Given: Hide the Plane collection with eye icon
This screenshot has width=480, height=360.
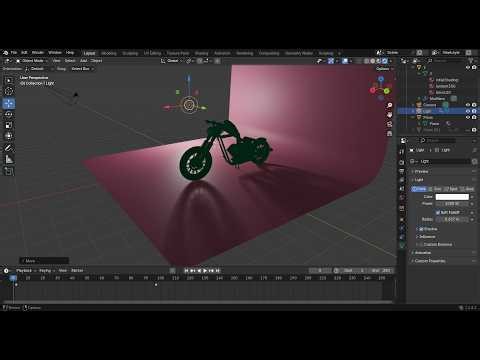Looking at the screenshot, I should coord(468,117).
